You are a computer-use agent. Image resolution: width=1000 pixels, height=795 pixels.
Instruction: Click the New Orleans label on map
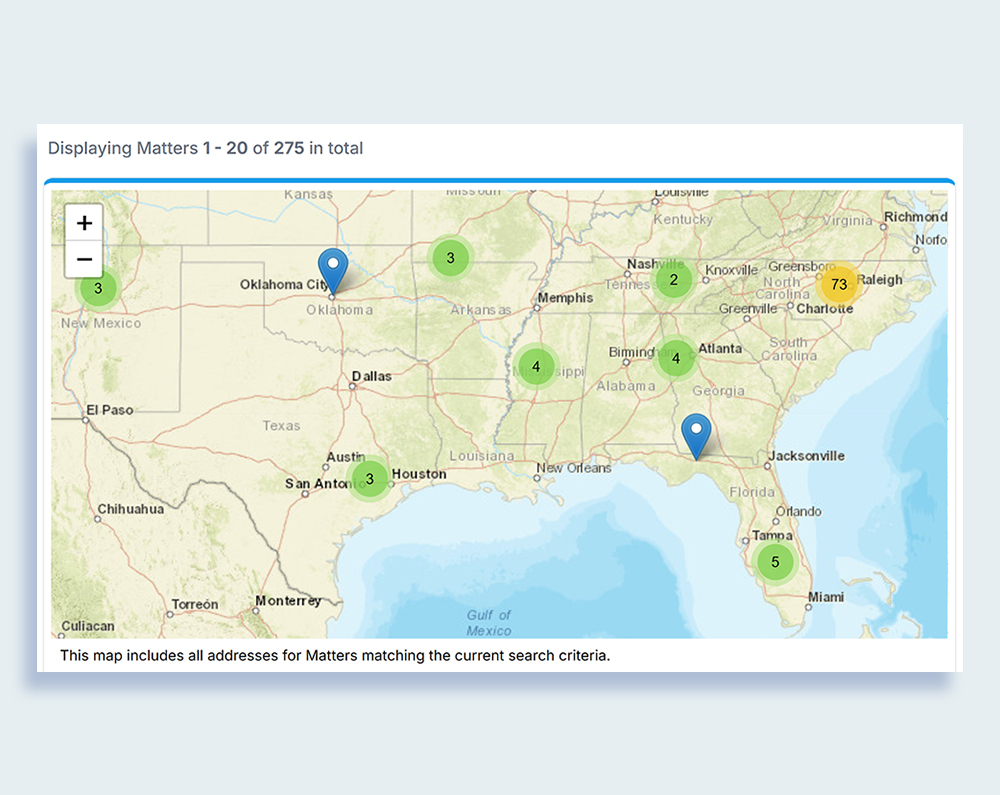573,468
